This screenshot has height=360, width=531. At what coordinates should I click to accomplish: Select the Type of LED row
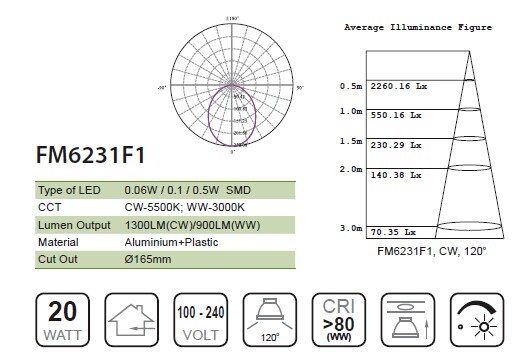tap(165, 190)
